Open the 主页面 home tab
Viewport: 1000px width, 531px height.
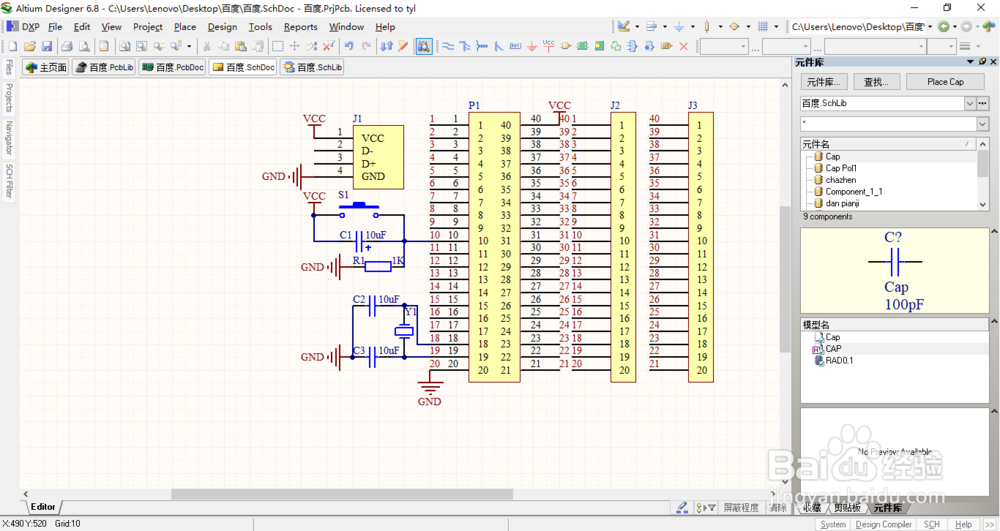46,67
